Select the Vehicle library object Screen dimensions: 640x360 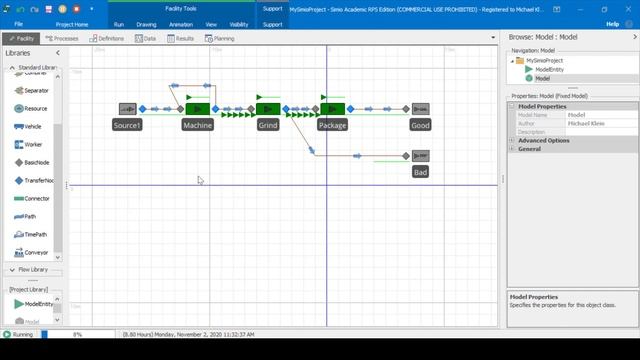tap(27, 127)
